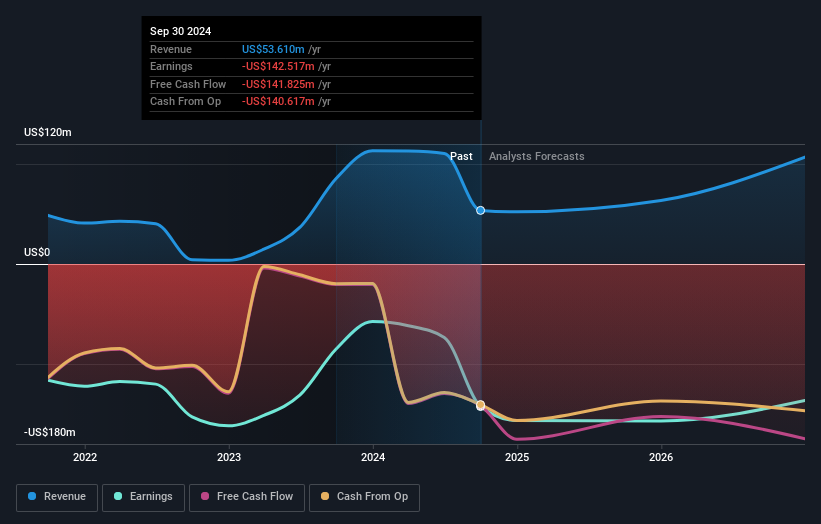Viewport: 821px width, 524px height.
Task: Click the Cash From Op label in tooltip
Action: click(185, 102)
